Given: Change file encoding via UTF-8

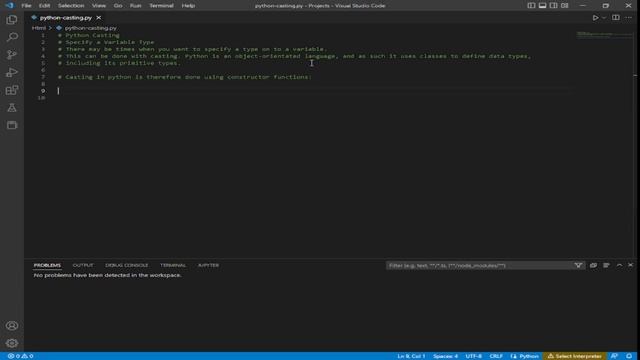Looking at the screenshot, I should tap(473, 356).
